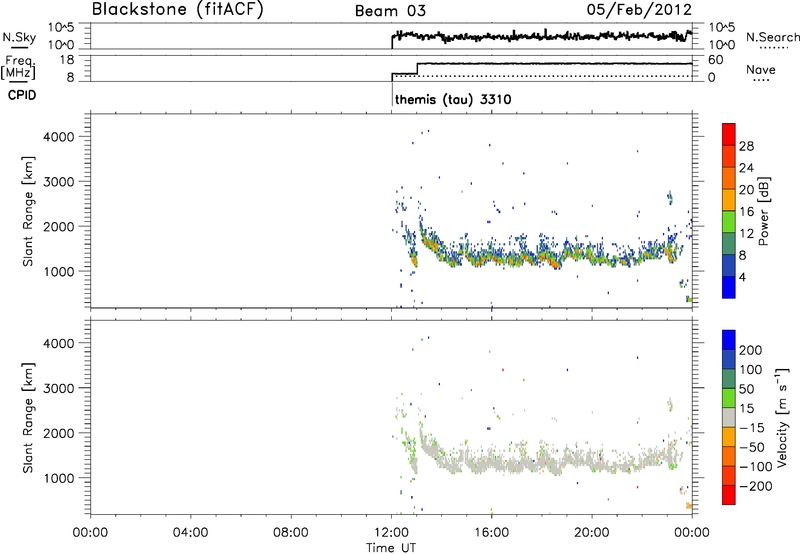
Task: Click the 04:00 time tick label
Action: point(190,533)
